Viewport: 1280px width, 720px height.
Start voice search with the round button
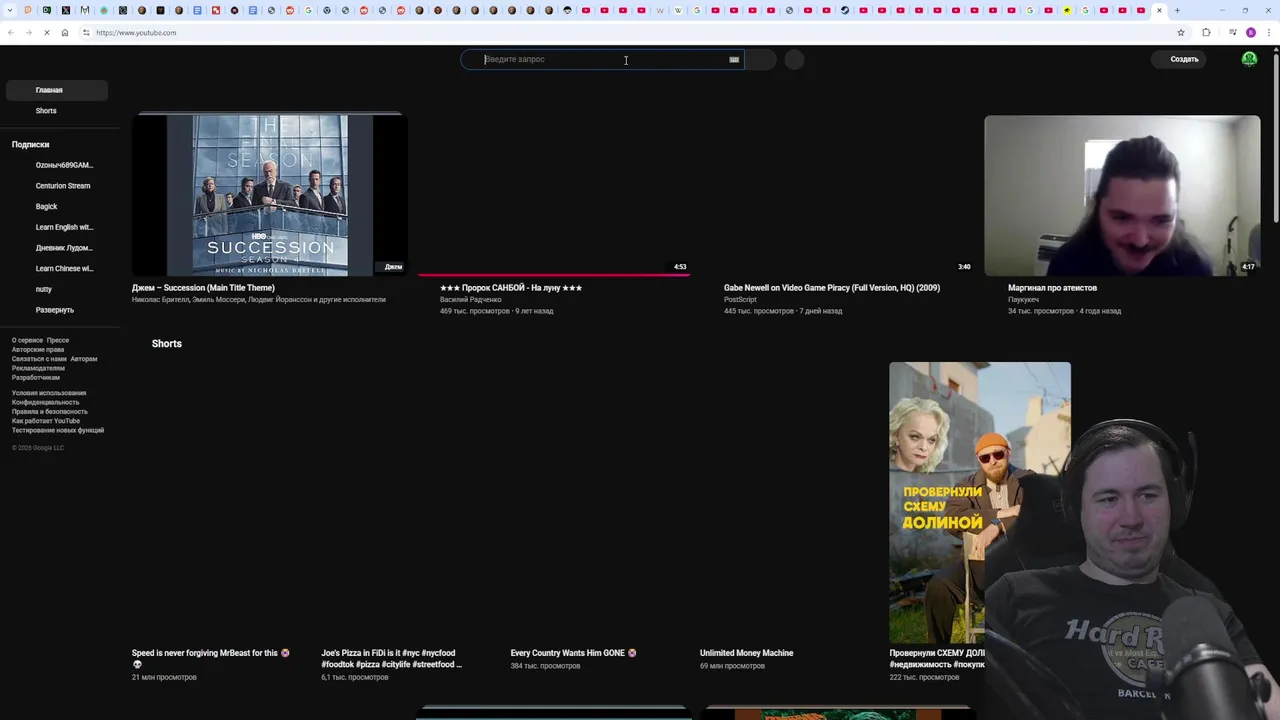pyautogui.click(x=794, y=60)
